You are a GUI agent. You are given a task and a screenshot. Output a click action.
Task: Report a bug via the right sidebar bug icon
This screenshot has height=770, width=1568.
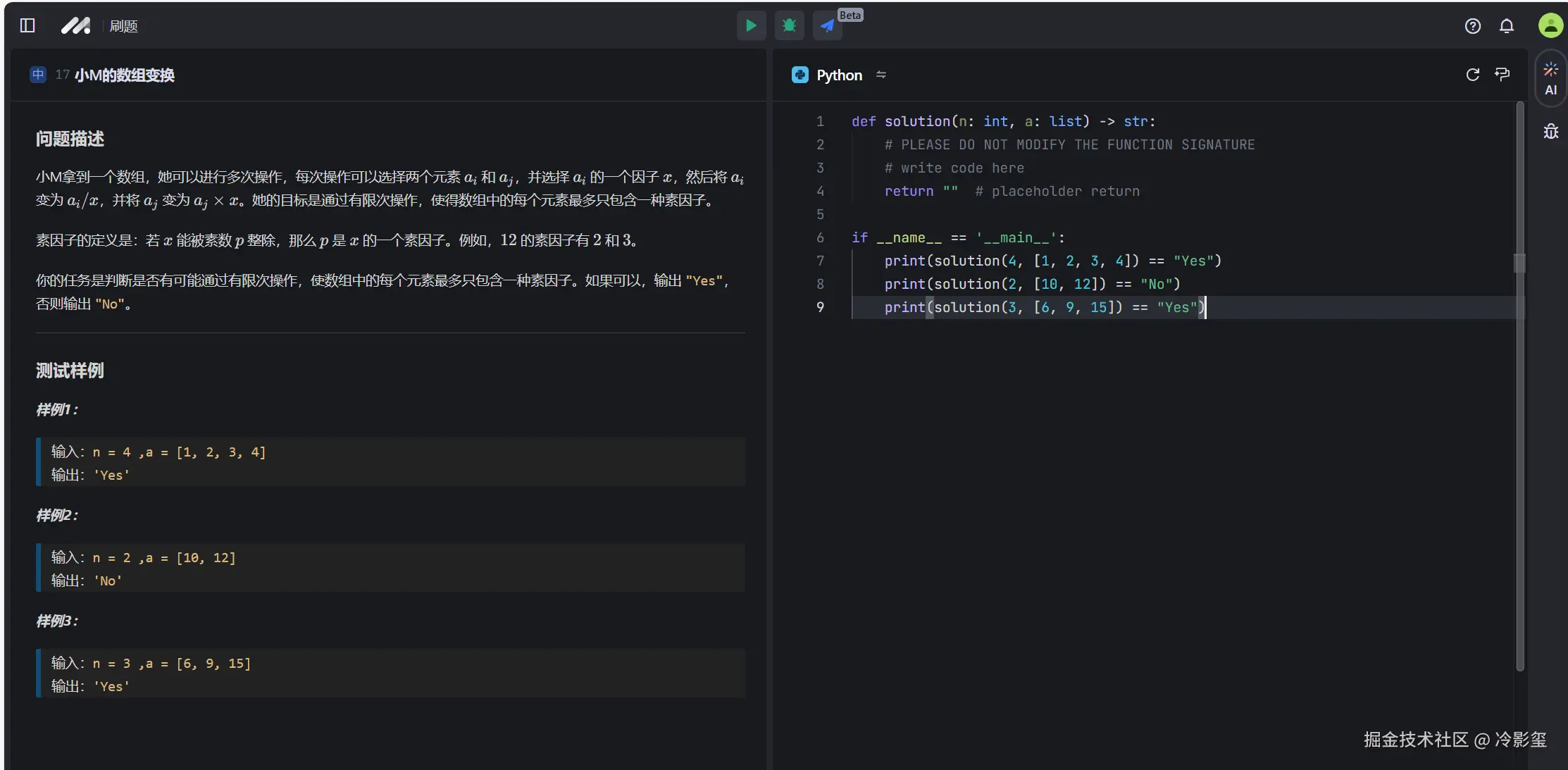1550,131
